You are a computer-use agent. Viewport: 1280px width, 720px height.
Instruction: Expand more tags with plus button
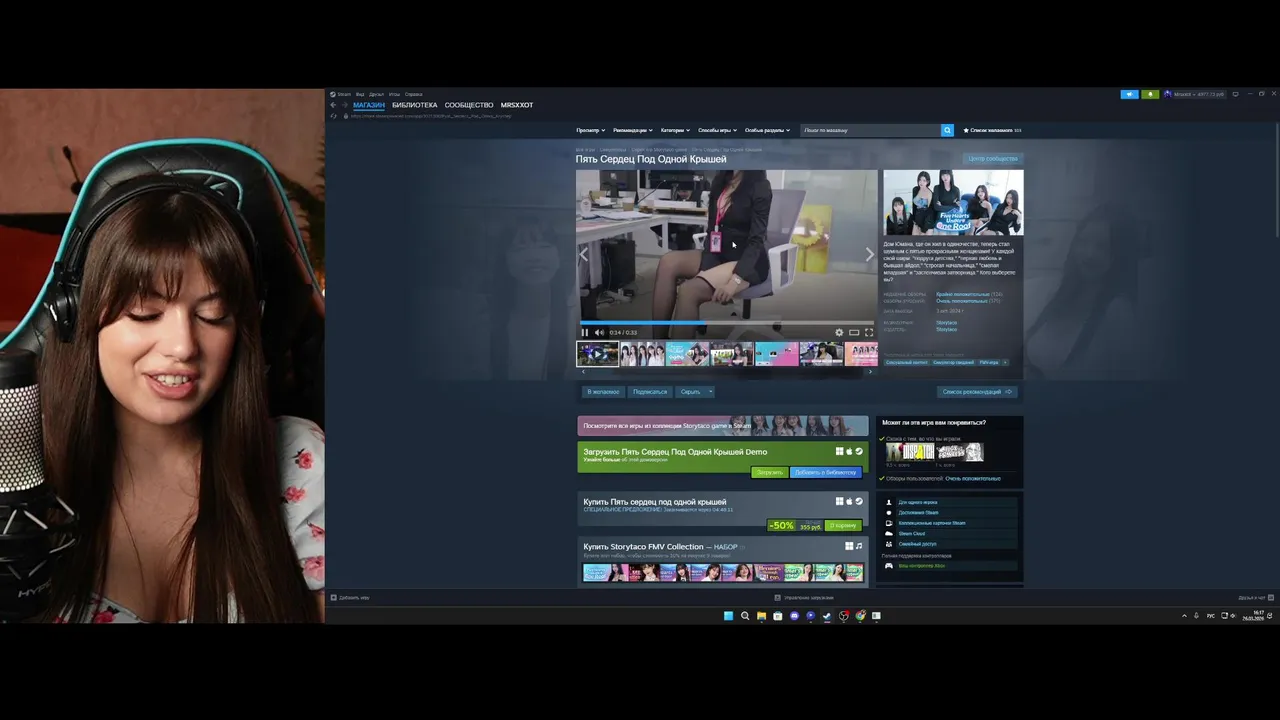pos(1005,362)
